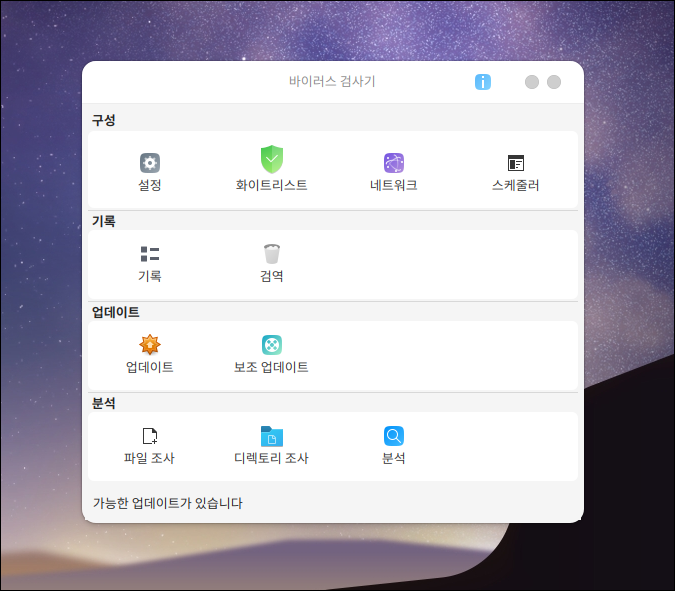Open the 화이트리스트 green shield icon
This screenshot has width=675, height=591.
pyautogui.click(x=272, y=160)
